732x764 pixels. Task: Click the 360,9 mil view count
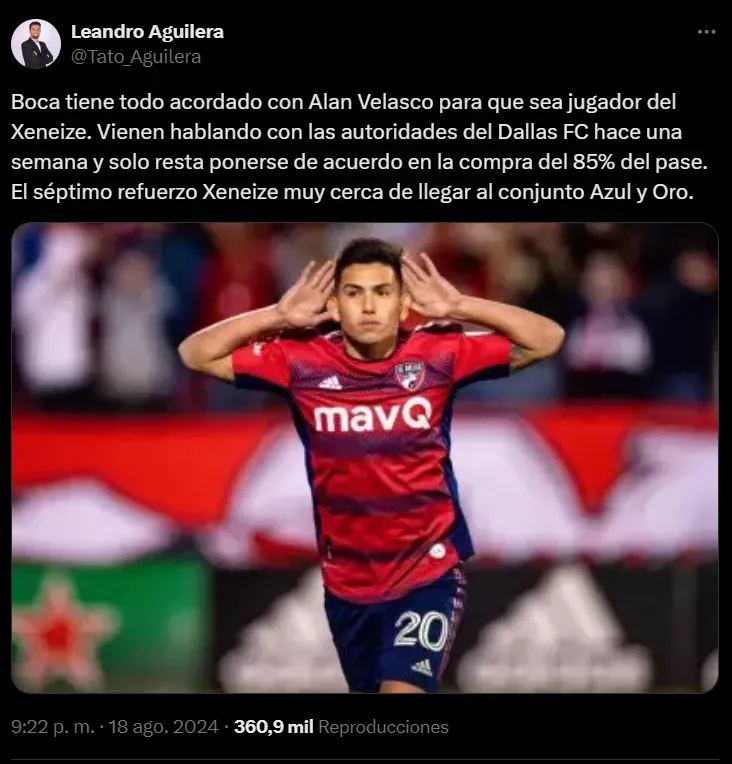(x=273, y=726)
